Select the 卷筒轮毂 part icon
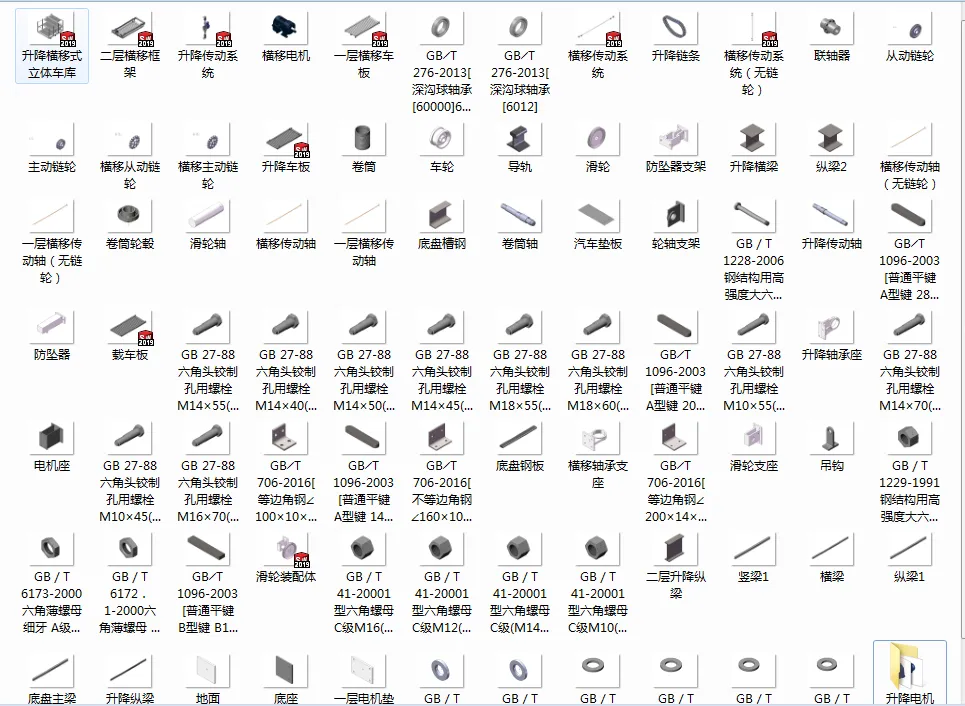Image resolution: width=965 pixels, height=706 pixels. click(x=130, y=216)
